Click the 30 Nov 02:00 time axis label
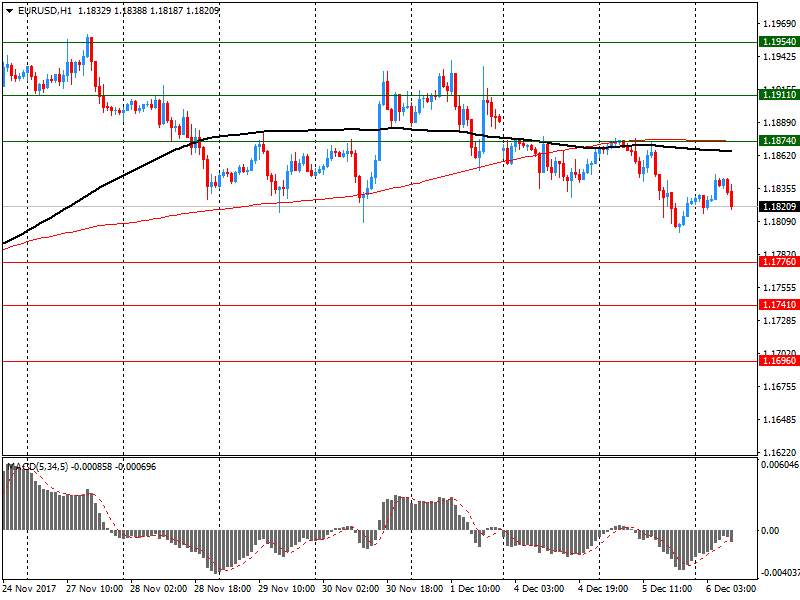Image resolution: width=800 pixels, height=600 pixels. pyautogui.click(x=351, y=589)
